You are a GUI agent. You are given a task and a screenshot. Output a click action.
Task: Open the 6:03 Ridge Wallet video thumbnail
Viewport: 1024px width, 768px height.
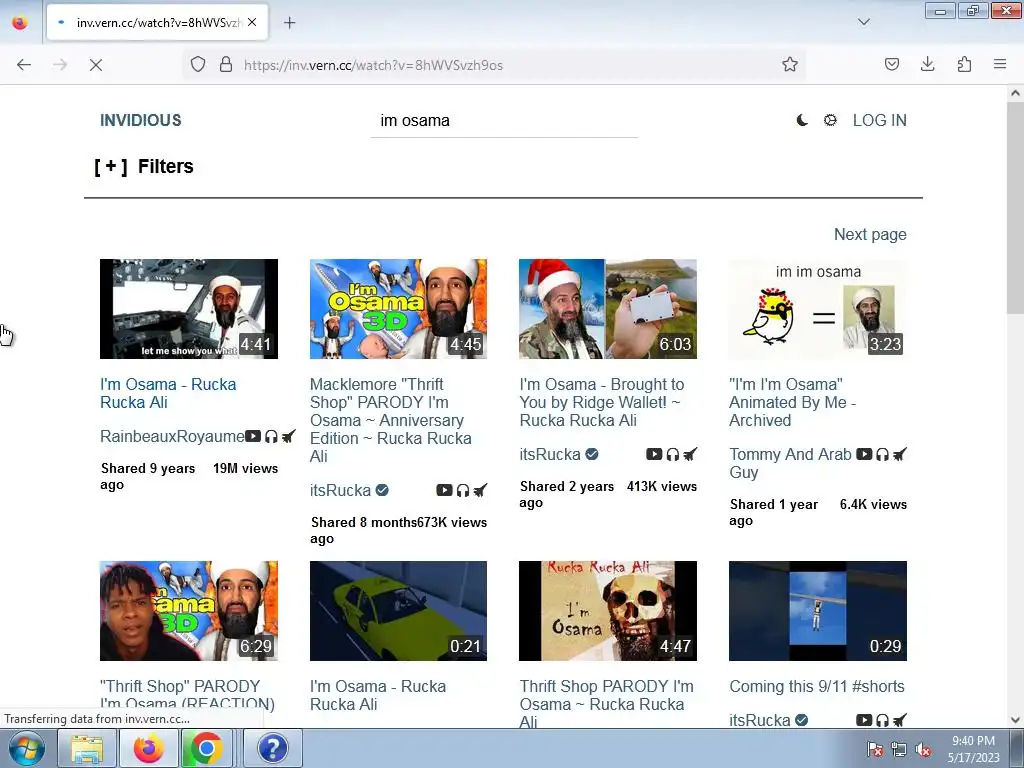(x=608, y=309)
